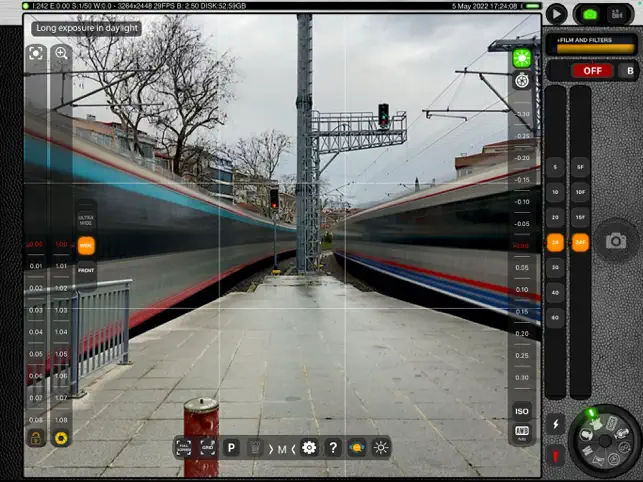Select the 15F frames option

pos(580,217)
